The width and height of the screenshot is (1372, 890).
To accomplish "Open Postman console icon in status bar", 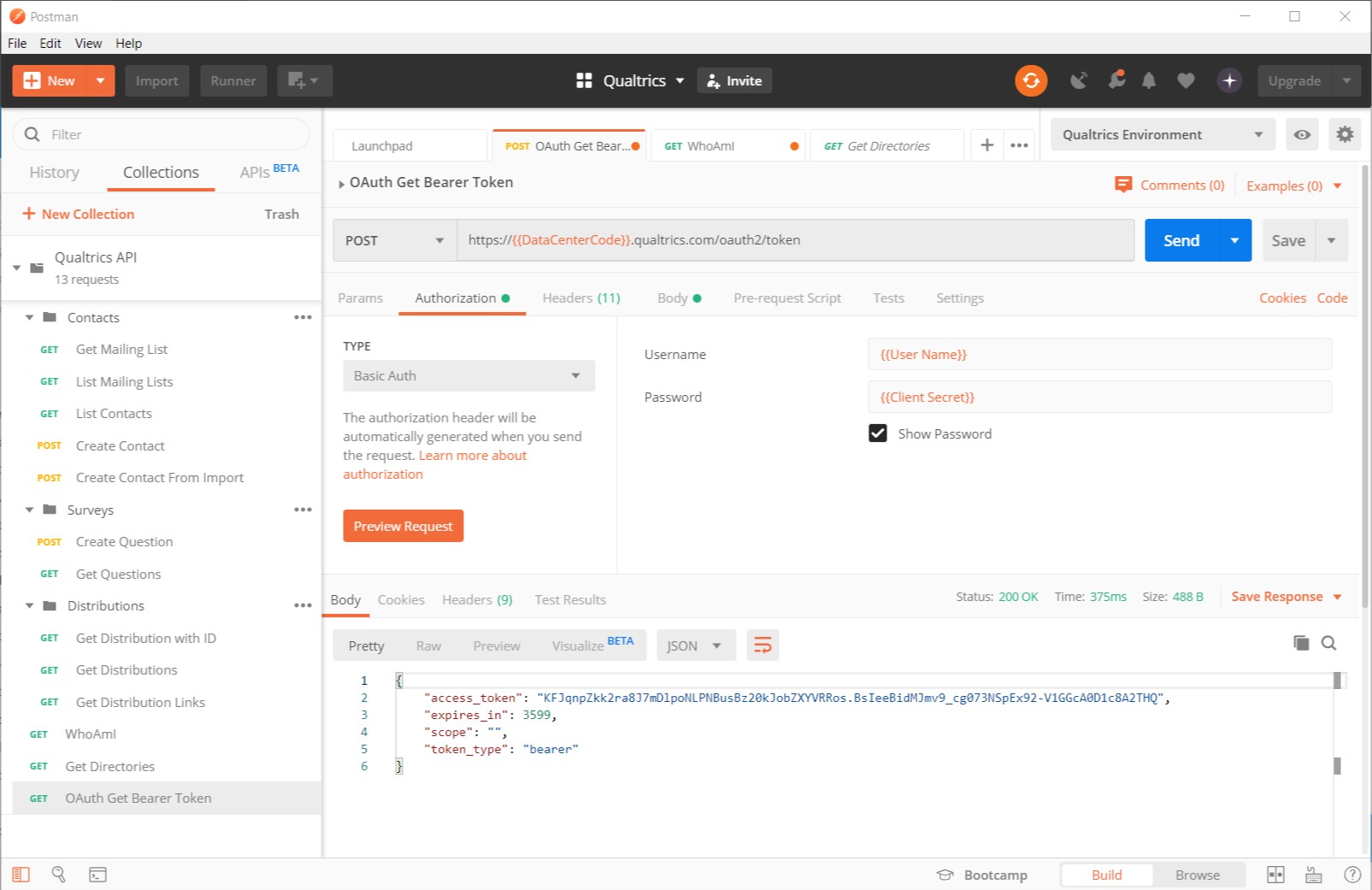I will [x=98, y=875].
